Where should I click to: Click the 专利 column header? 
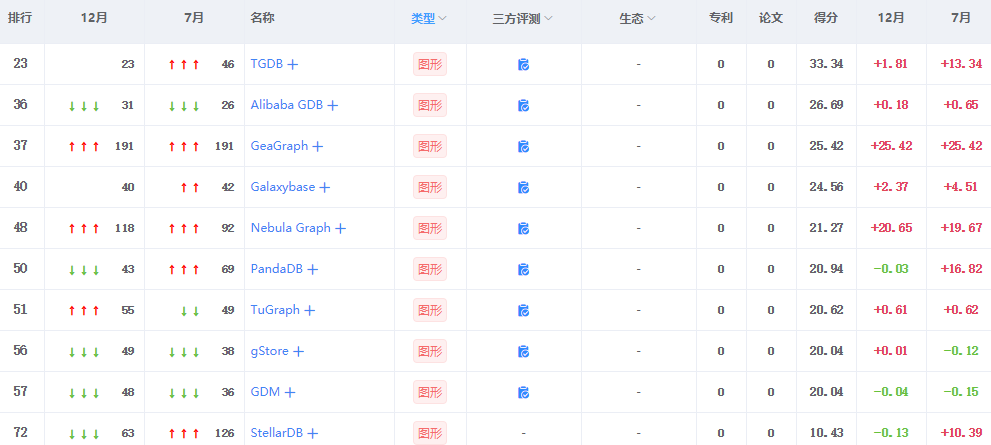coord(720,19)
